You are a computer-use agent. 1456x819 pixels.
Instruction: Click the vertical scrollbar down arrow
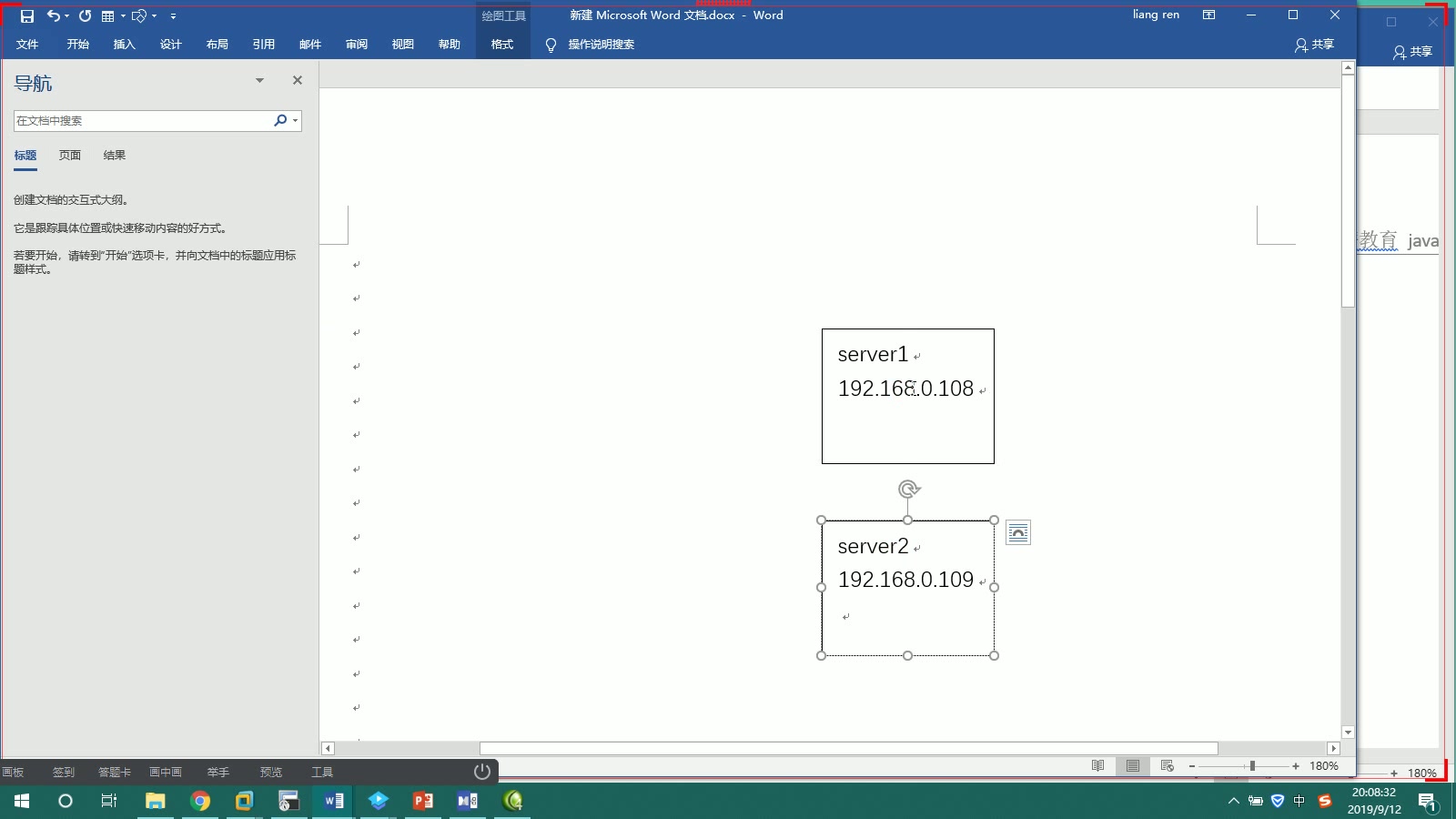tap(1348, 732)
